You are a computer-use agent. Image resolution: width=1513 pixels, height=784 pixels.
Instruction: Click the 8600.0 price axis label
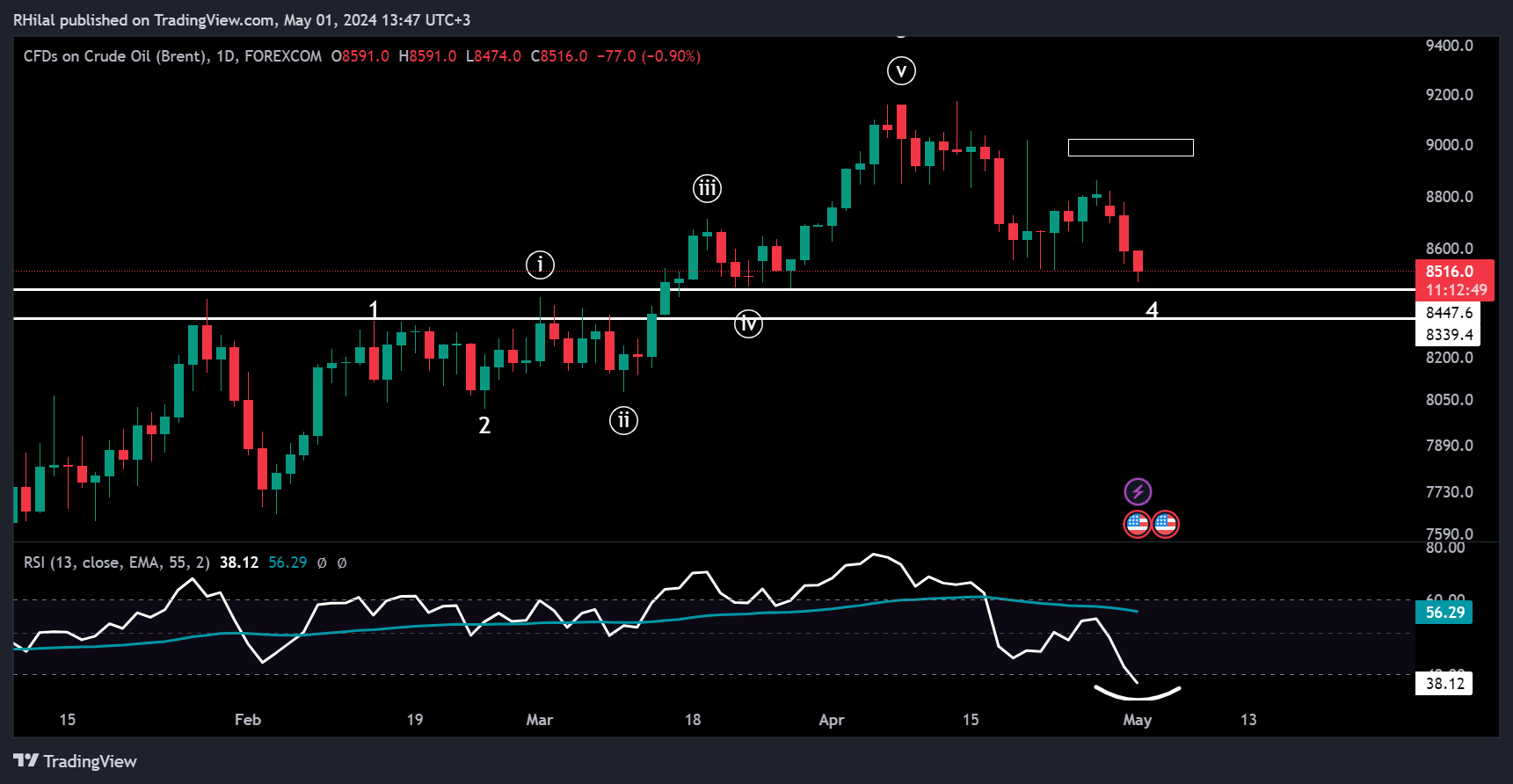(1449, 249)
